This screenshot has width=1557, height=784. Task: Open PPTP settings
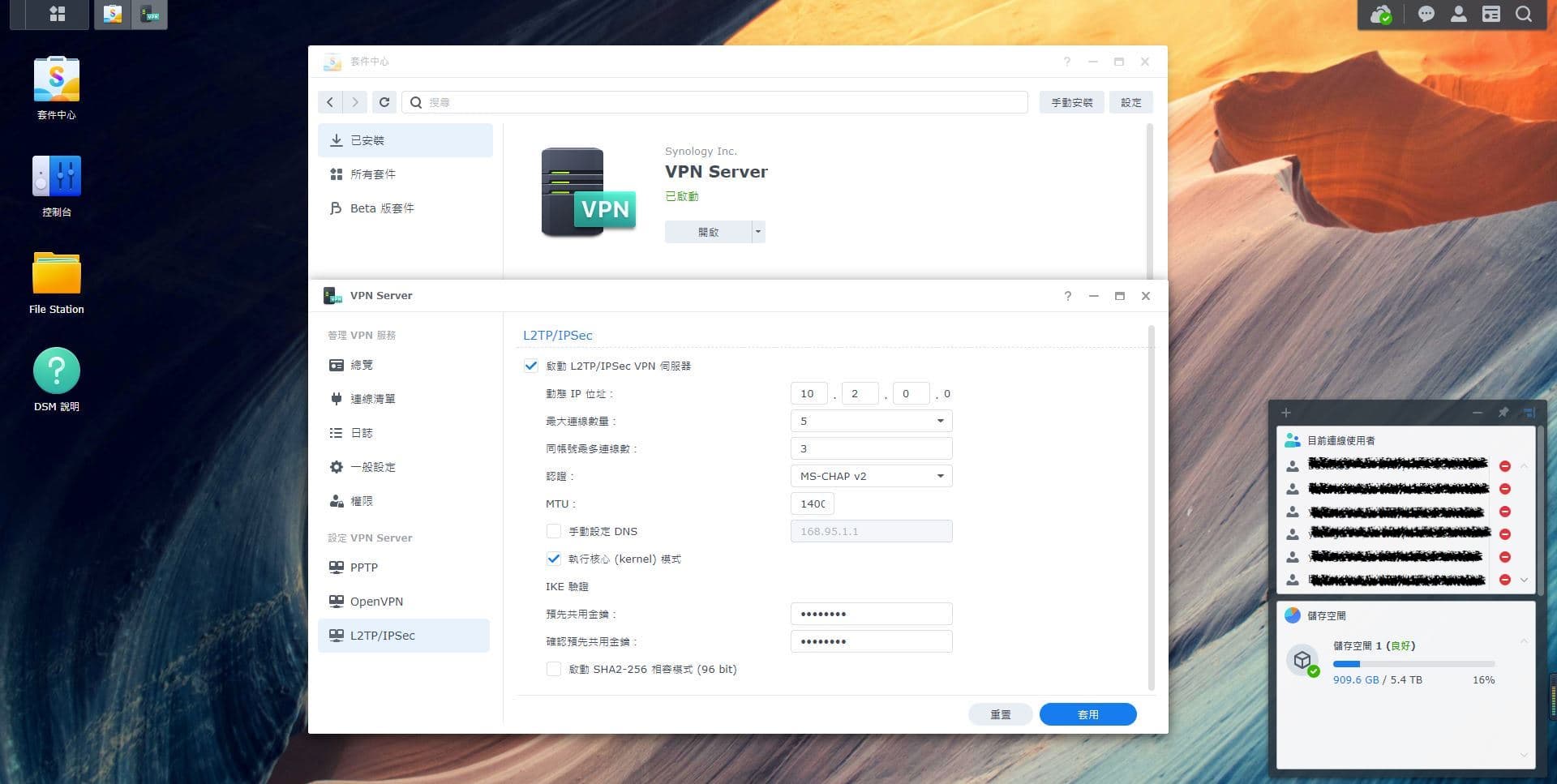tap(404, 568)
